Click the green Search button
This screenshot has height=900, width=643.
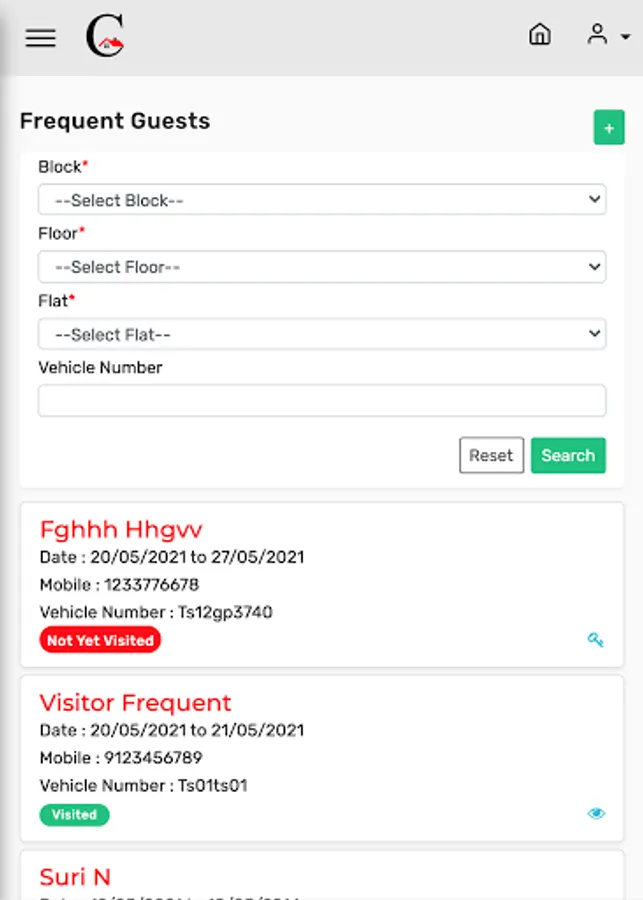point(568,455)
